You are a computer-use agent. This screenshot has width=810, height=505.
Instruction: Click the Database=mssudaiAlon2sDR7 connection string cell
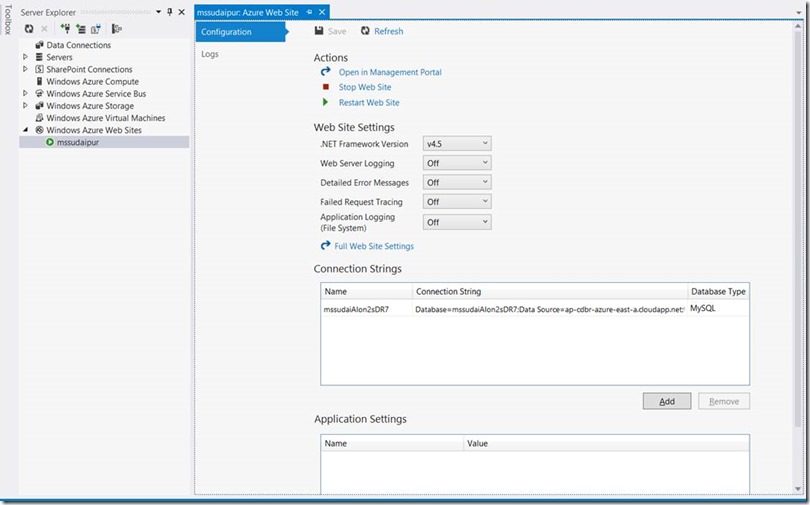click(550, 309)
